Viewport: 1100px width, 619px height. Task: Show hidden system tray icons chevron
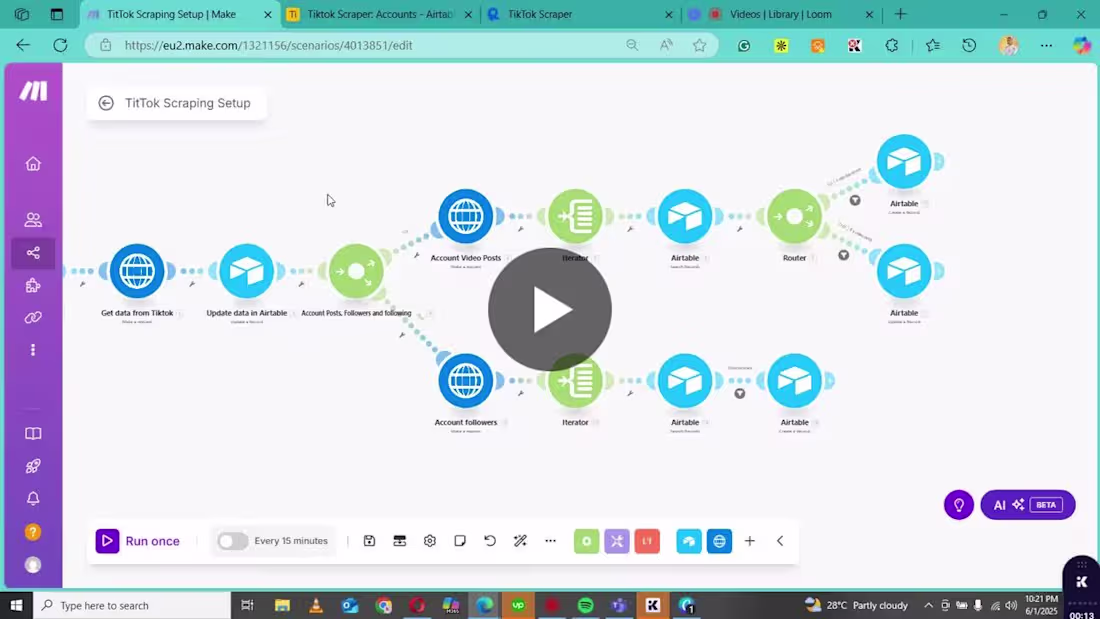click(x=928, y=605)
